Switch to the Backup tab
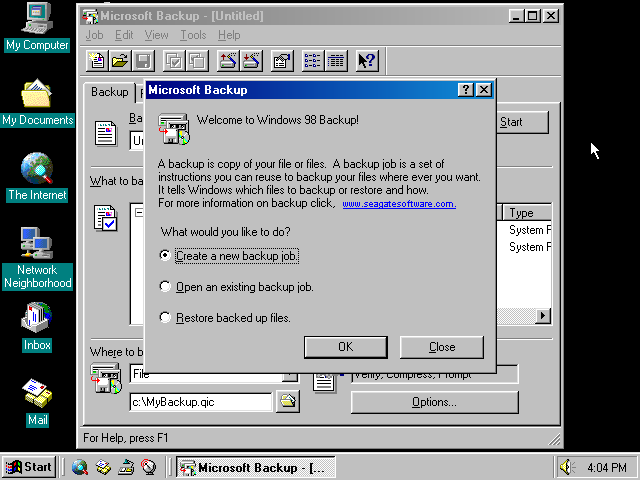 pyautogui.click(x=109, y=92)
